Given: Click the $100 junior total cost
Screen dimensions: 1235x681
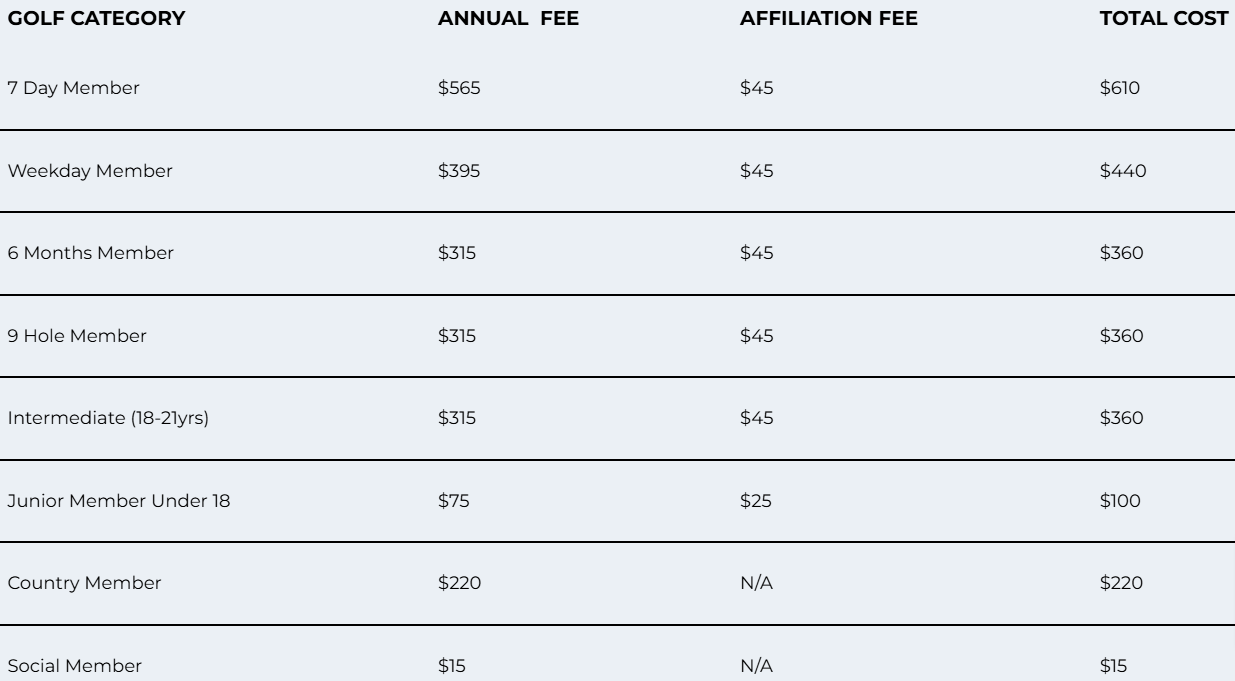Looking at the screenshot, I should point(1119,501).
